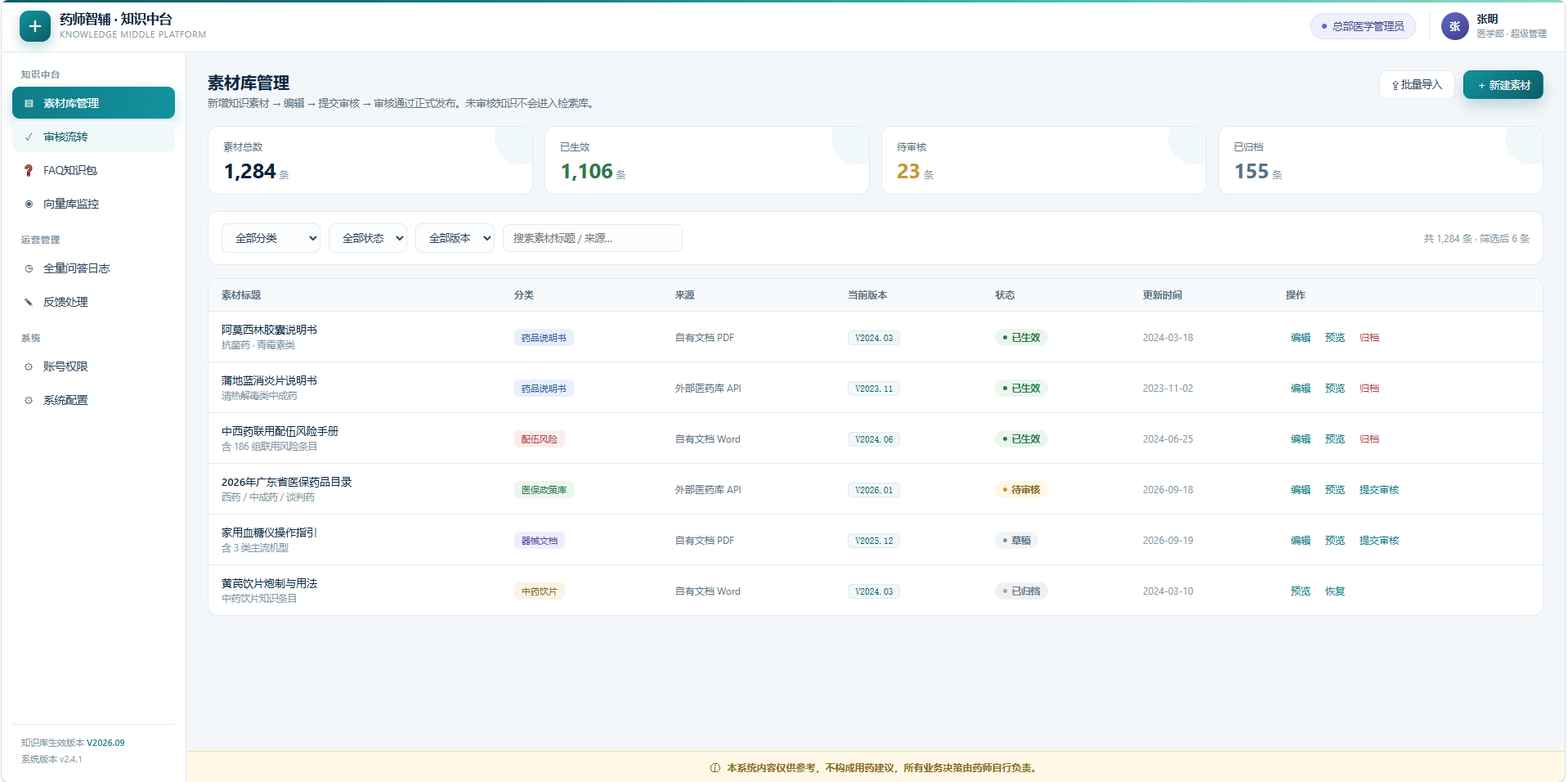The width and height of the screenshot is (1568, 782).
Task: Click the 系统配置 gear icon
Action: pyautogui.click(x=29, y=400)
